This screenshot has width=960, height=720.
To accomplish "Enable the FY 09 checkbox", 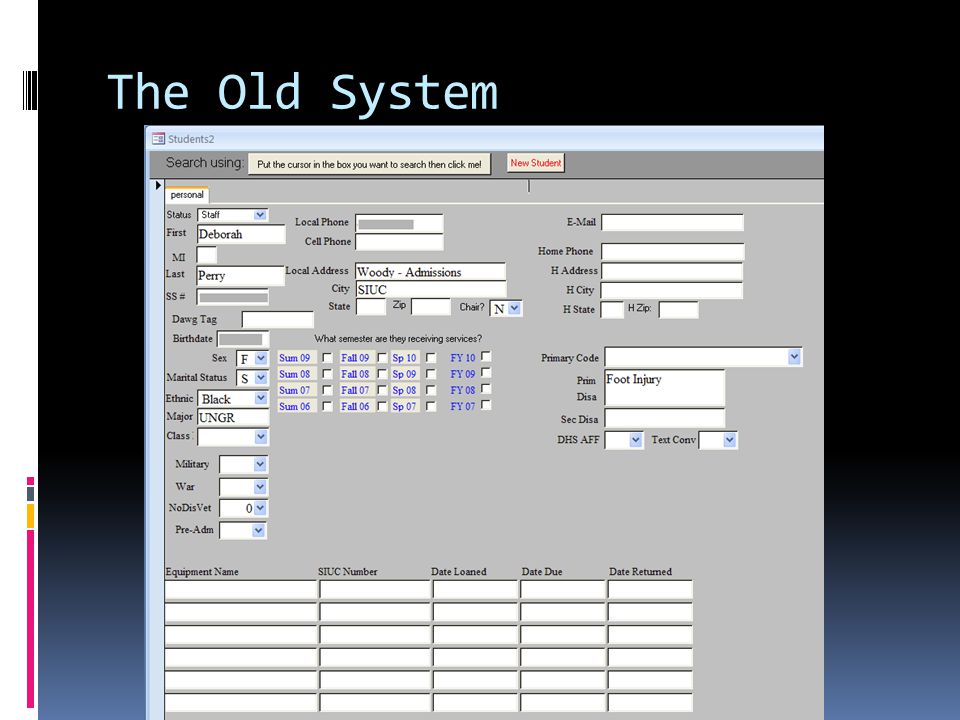I will pos(486,372).
